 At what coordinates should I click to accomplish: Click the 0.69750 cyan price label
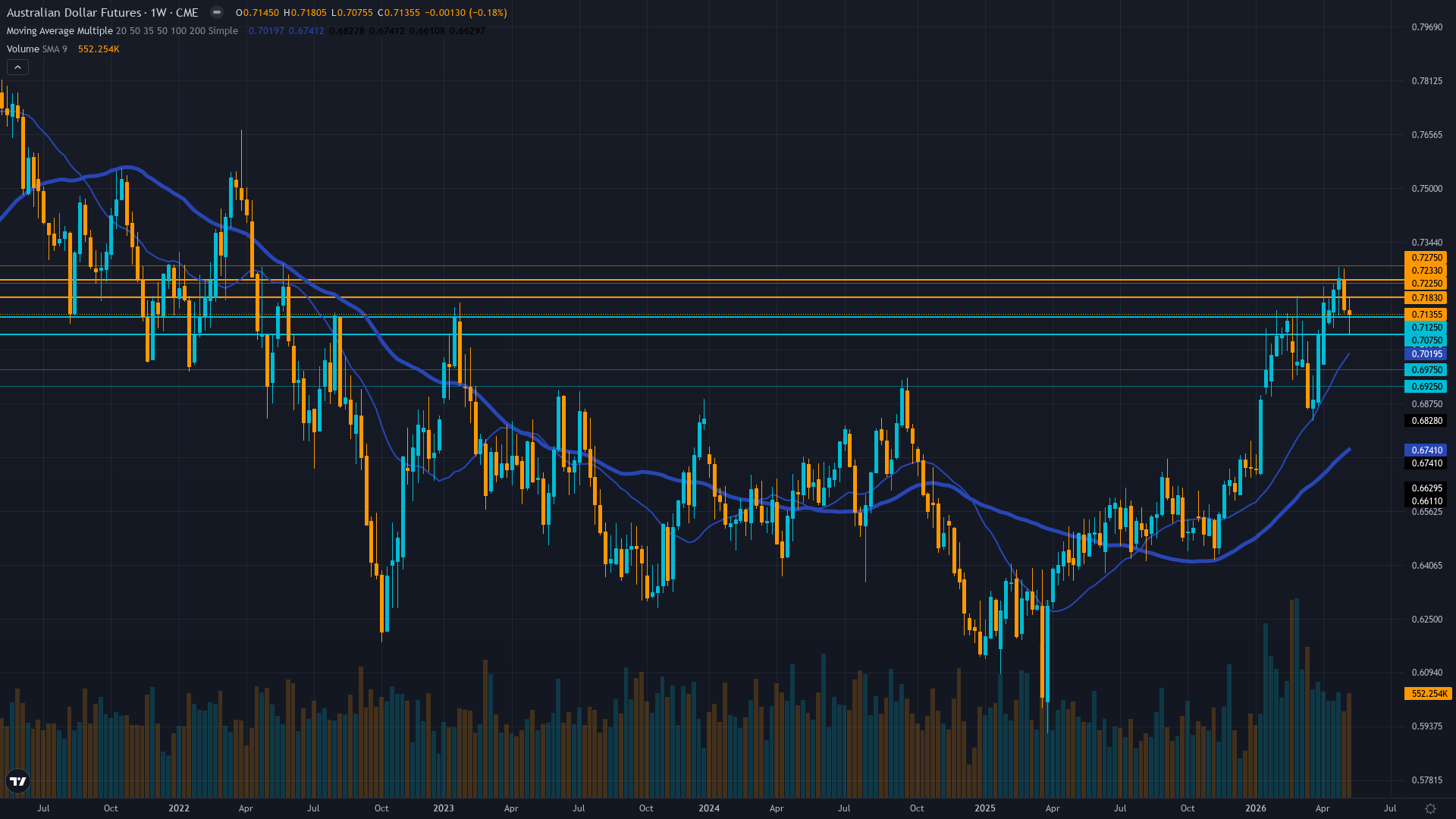pyautogui.click(x=1426, y=370)
